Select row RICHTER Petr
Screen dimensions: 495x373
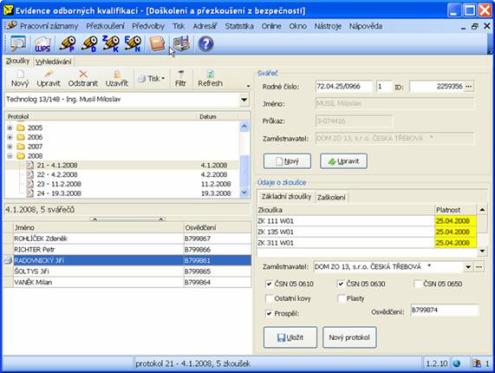tap(132, 250)
